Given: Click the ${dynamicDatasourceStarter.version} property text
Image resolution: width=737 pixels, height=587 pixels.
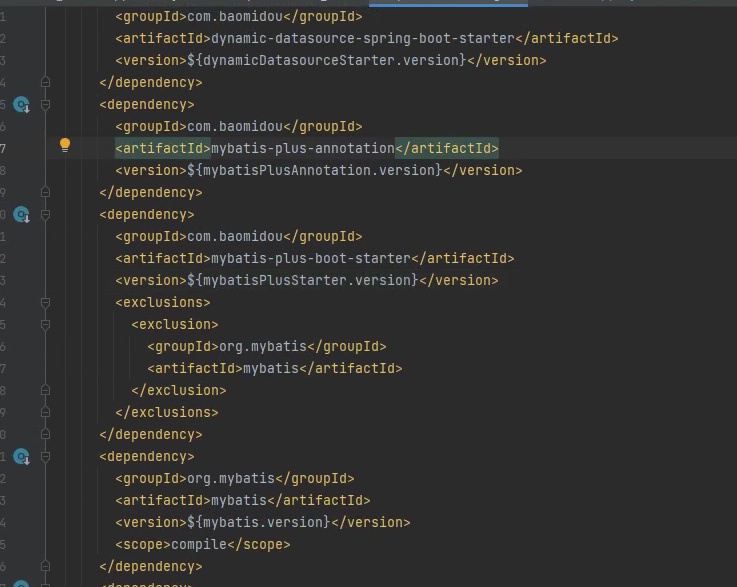Looking at the screenshot, I should point(327,60).
